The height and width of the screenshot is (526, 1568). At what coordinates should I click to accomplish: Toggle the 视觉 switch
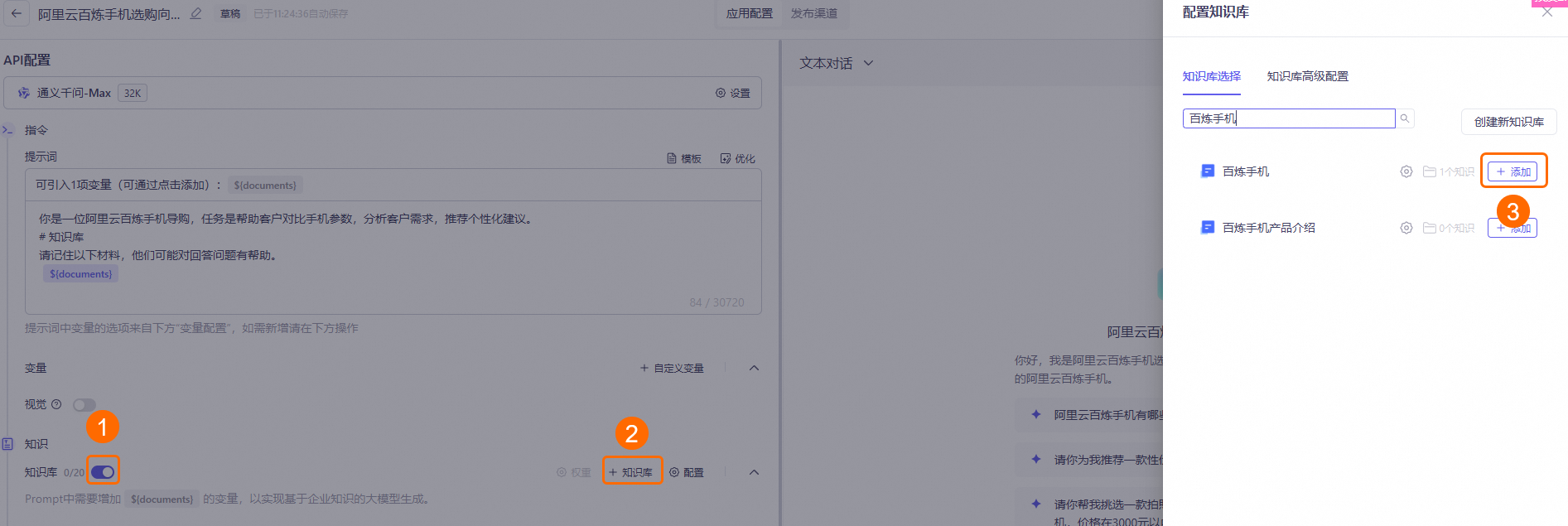(84, 405)
